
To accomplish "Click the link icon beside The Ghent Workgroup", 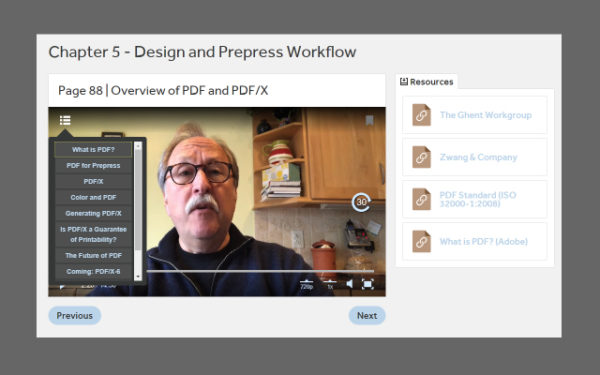I will pos(421,115).
